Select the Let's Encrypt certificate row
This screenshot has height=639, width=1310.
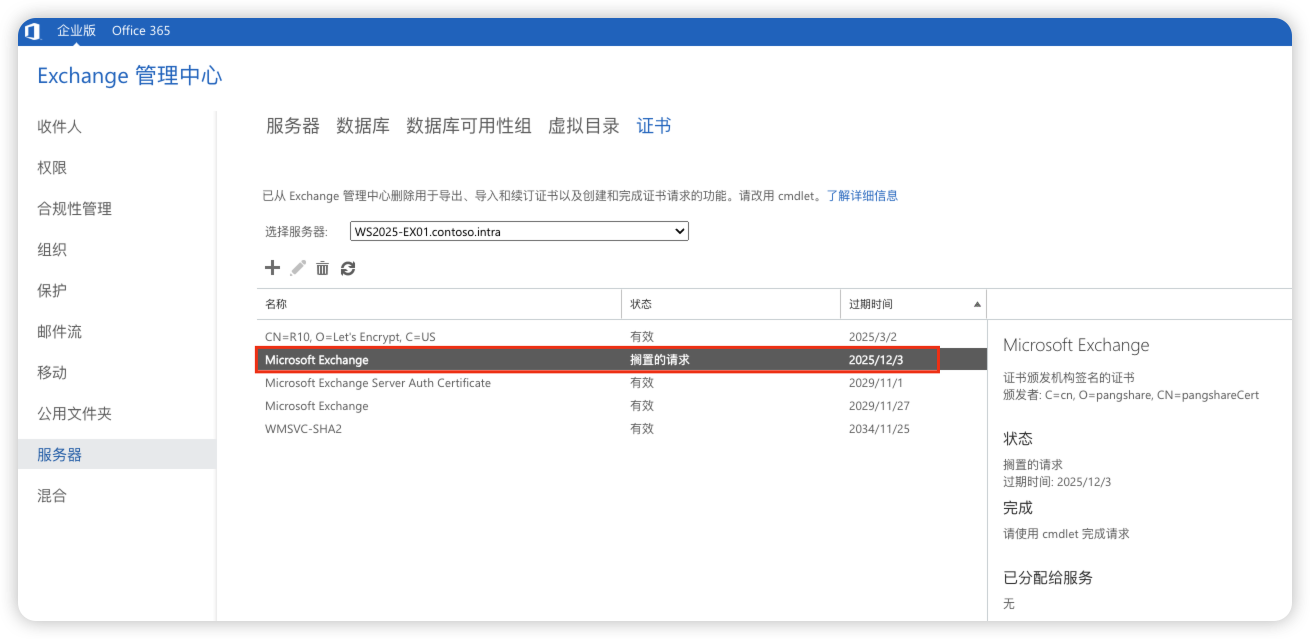pos(350,337)
